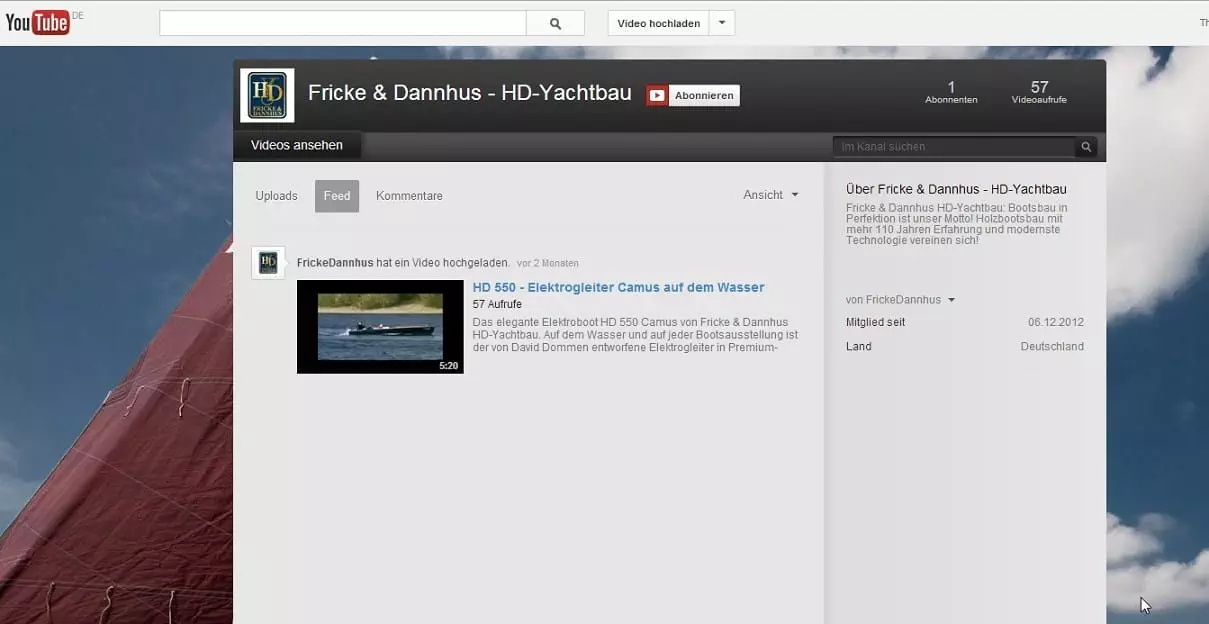
Task: Open the HD 550 - Elektrogleiter Camus title link
Action: point(618,287)
